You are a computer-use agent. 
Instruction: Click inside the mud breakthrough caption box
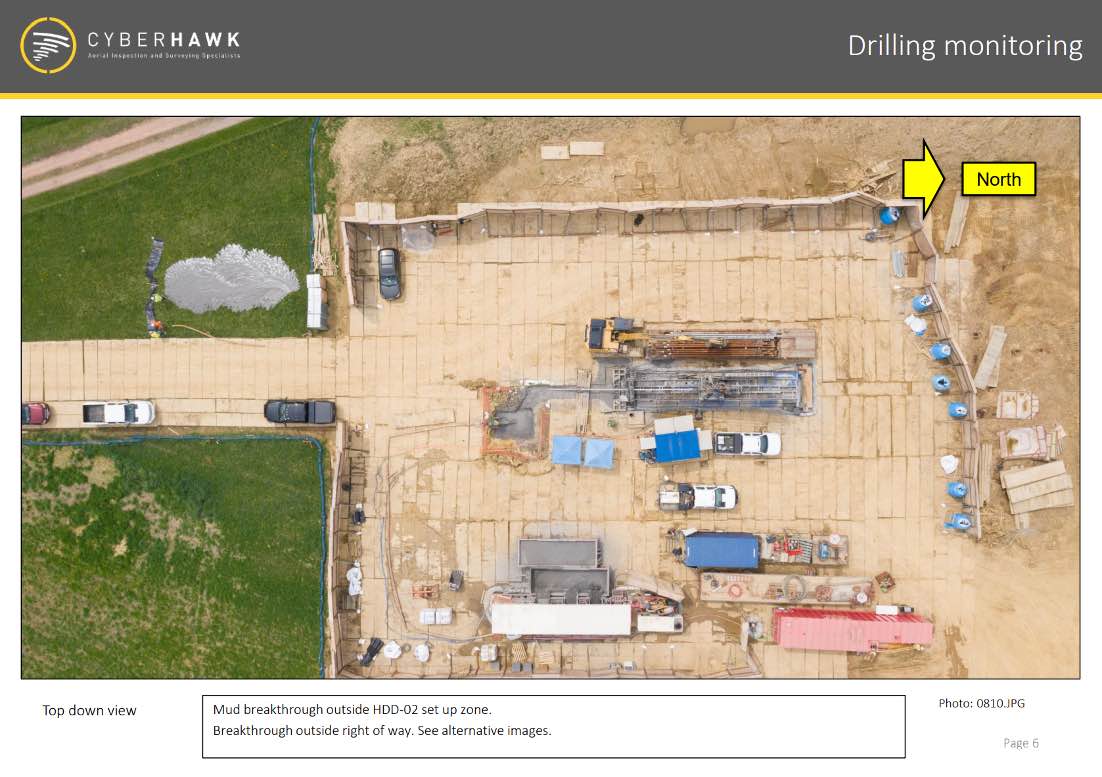552,726
